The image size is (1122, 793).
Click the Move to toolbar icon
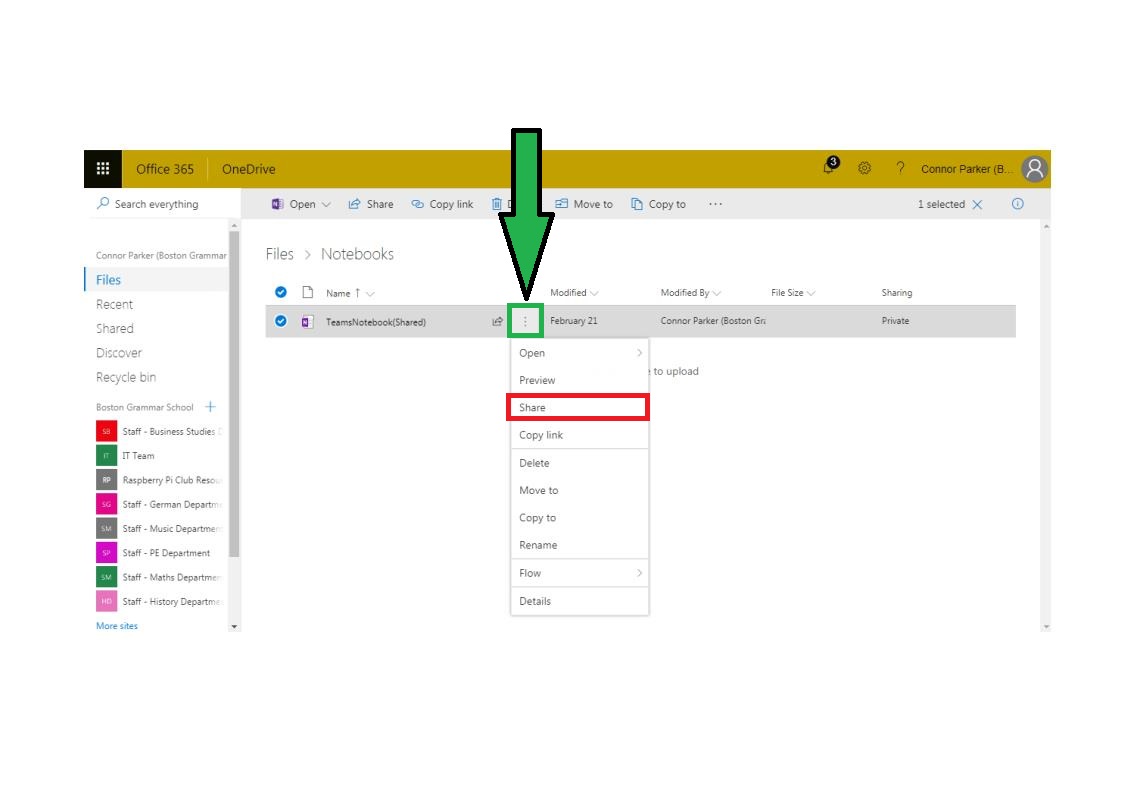585,204
